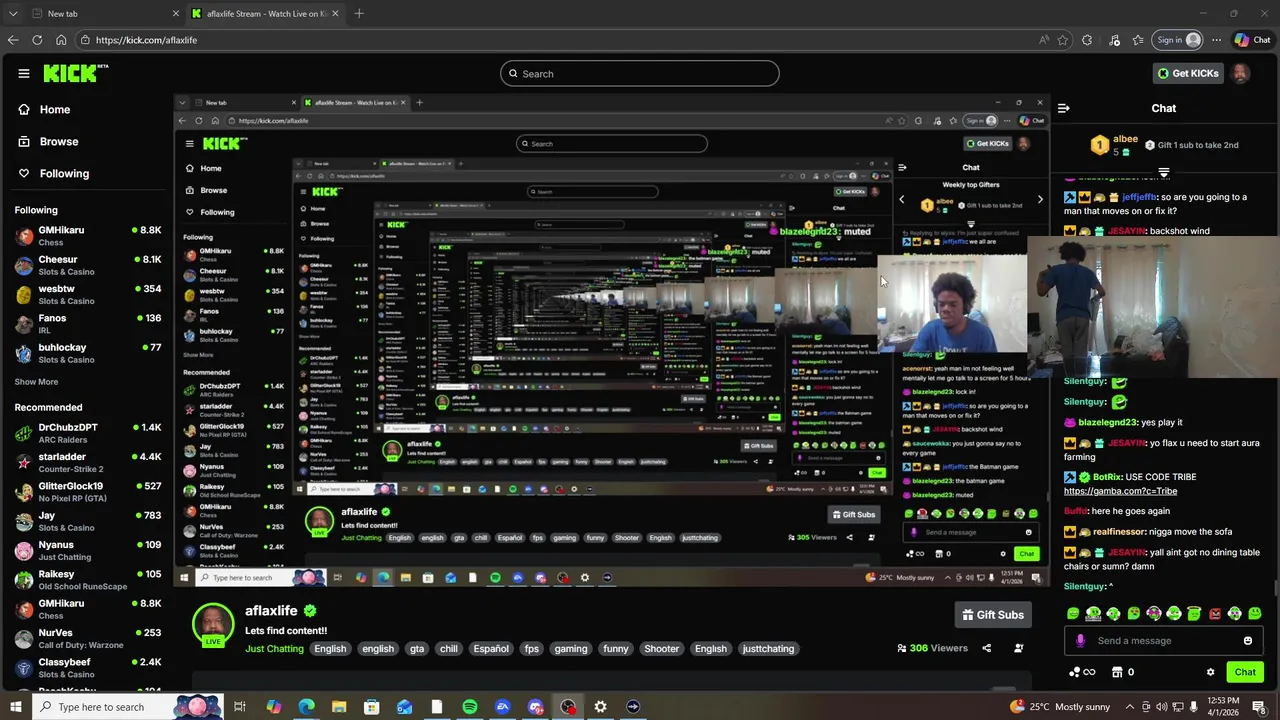Open the Read aloud icon in address bar
This screenshot has width=1280, height=720.
[1044, 40]
